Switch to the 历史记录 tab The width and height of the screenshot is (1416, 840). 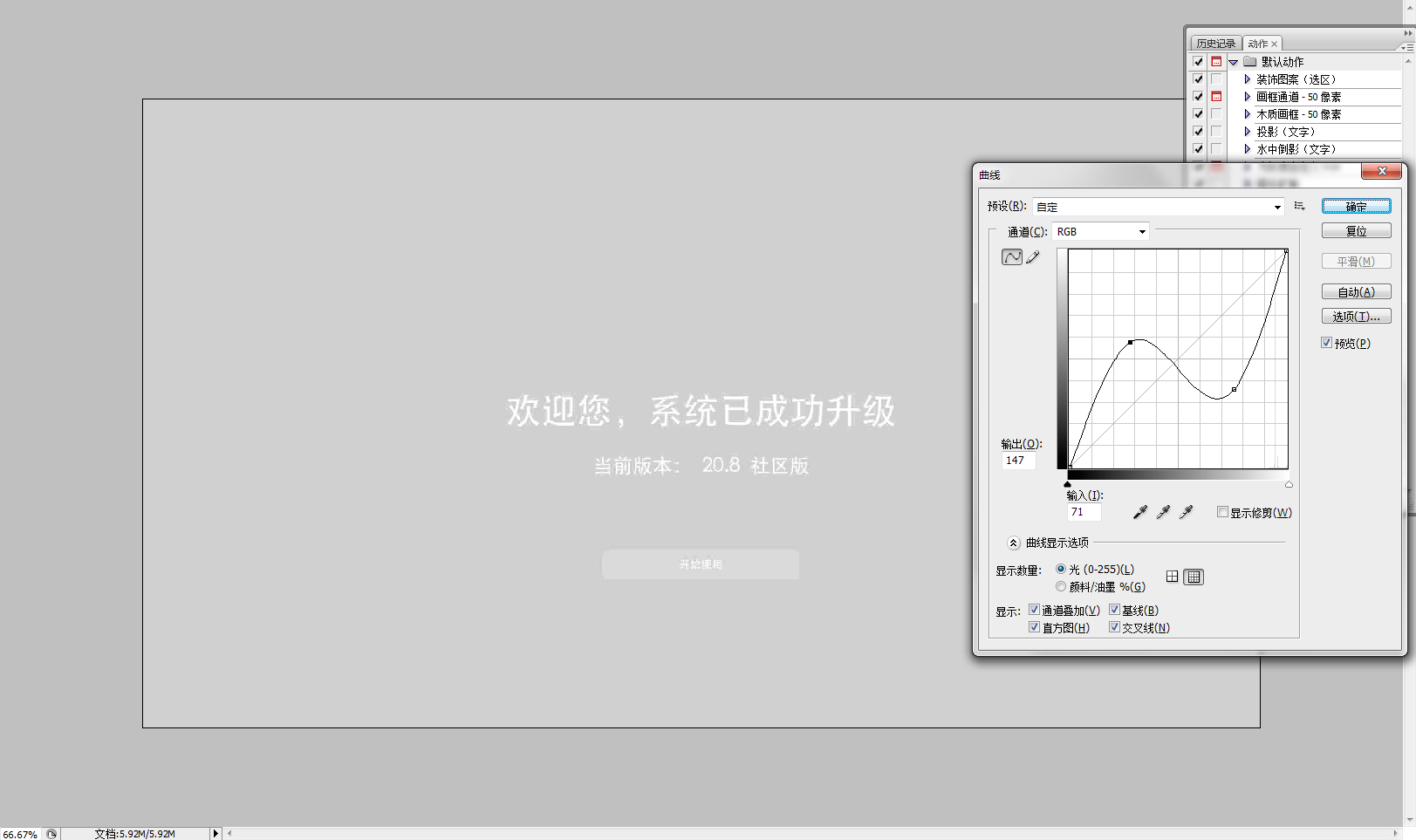(1216, 44)
